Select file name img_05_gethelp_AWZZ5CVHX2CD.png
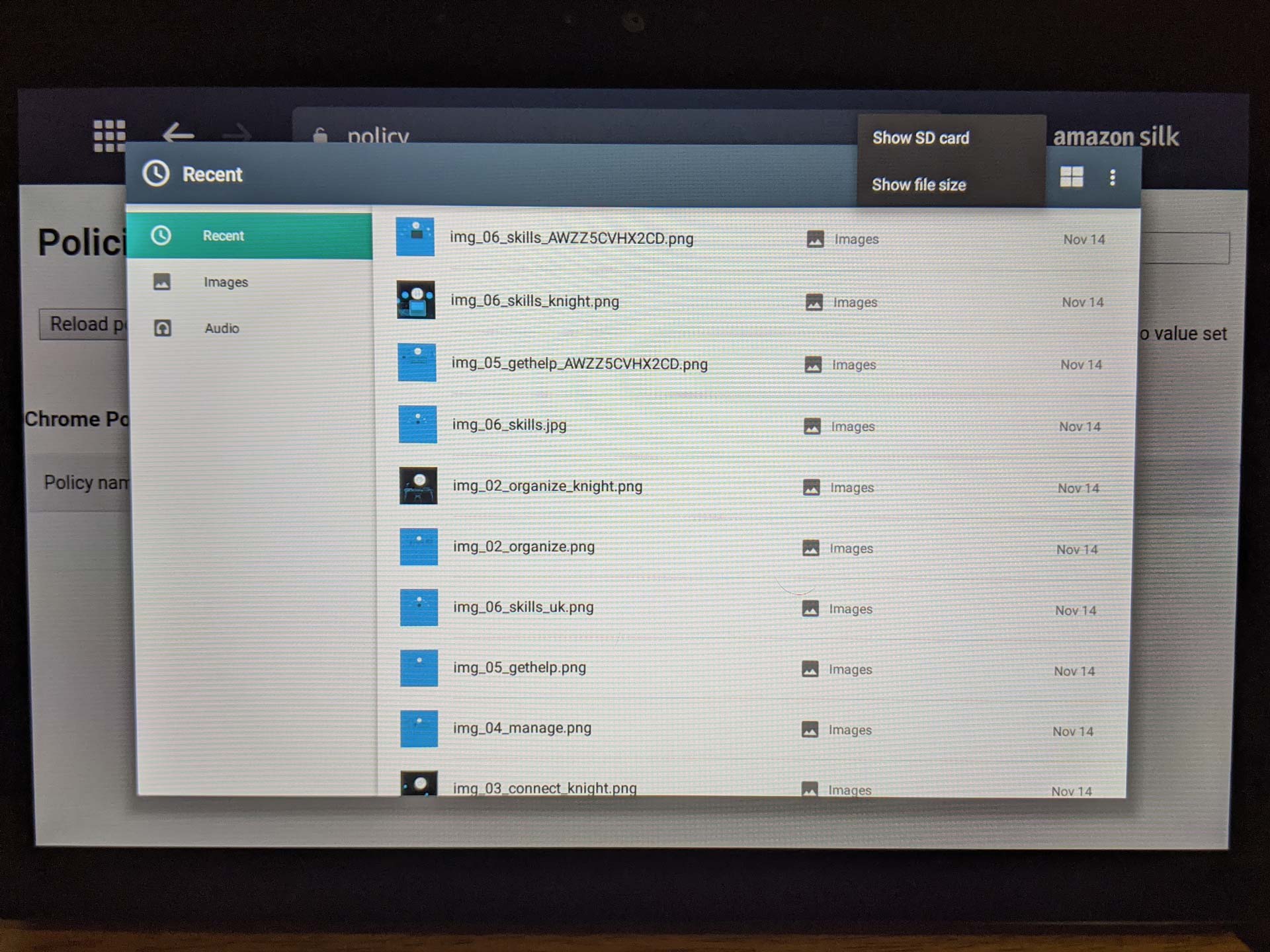Viewport: 1270px width, 952px height. (579, 364)
